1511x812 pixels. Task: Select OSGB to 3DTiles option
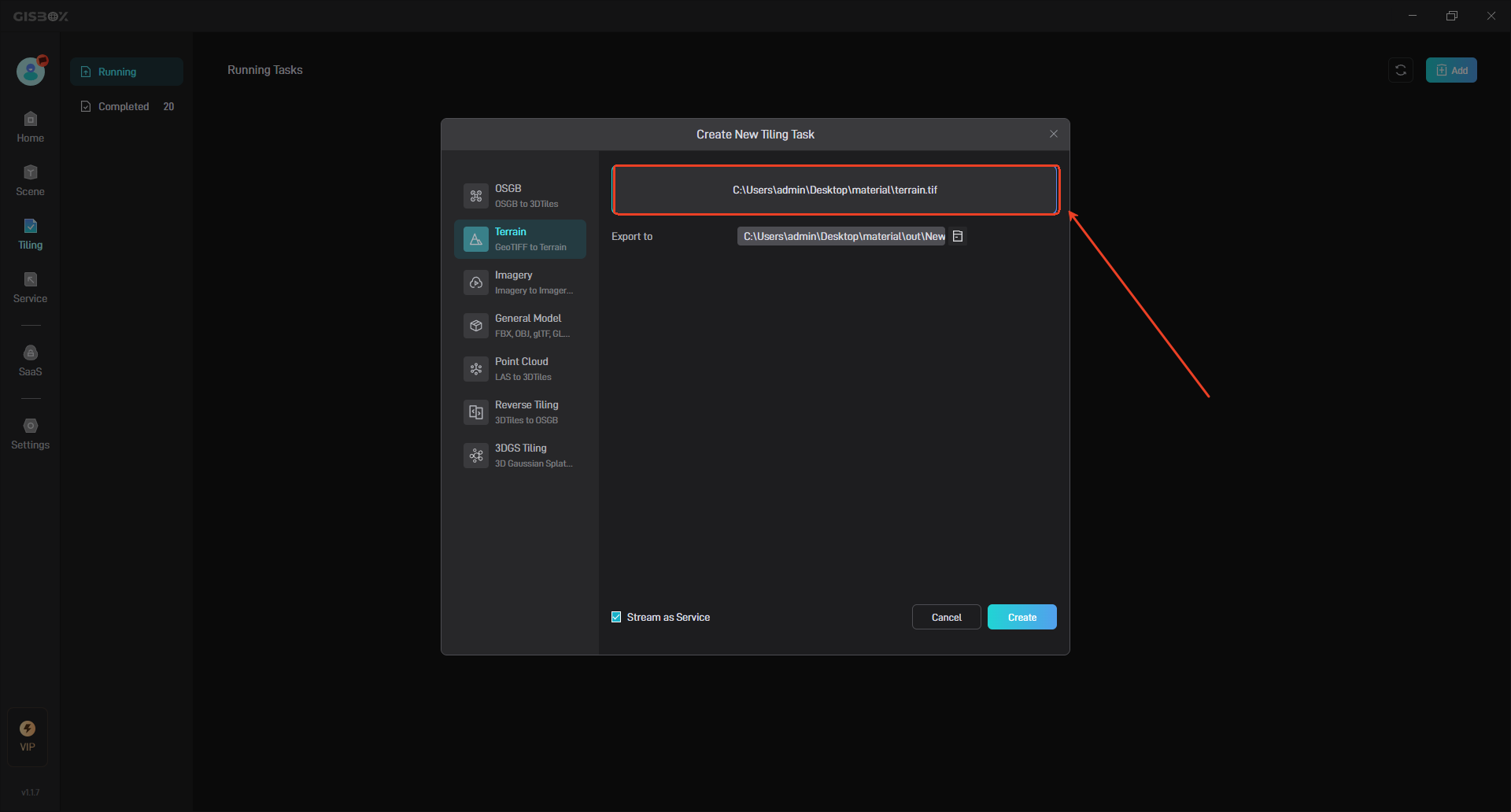click(520, 196)
